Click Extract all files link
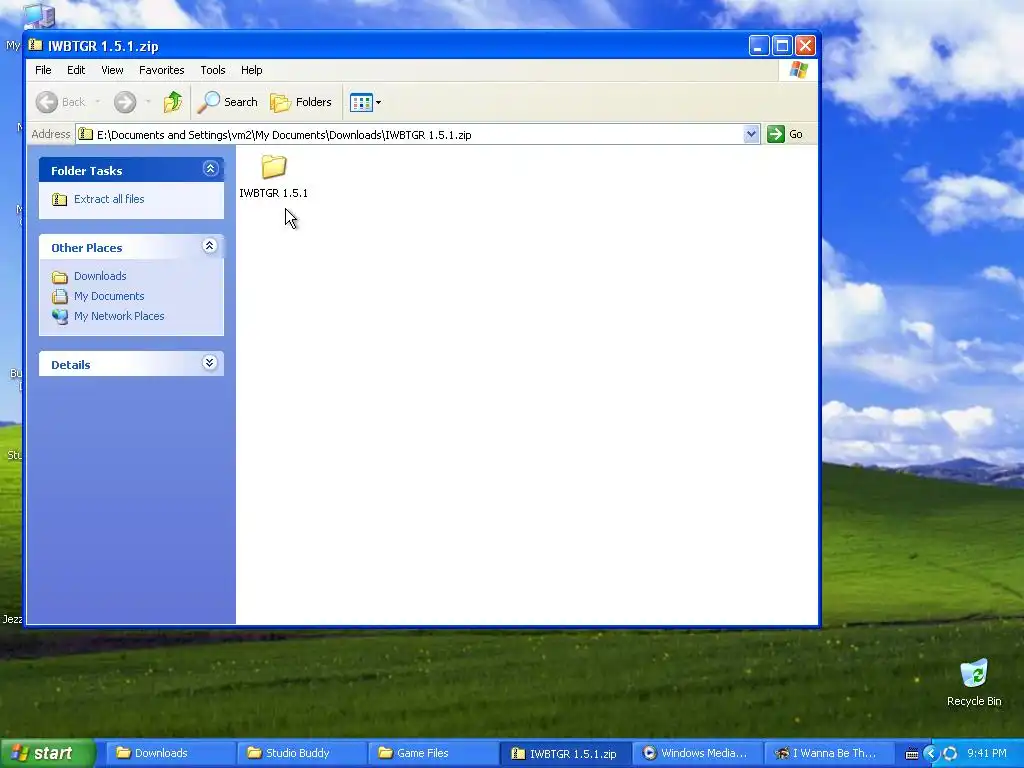Screen dimensions: 1024x768 tap(109, 199)
